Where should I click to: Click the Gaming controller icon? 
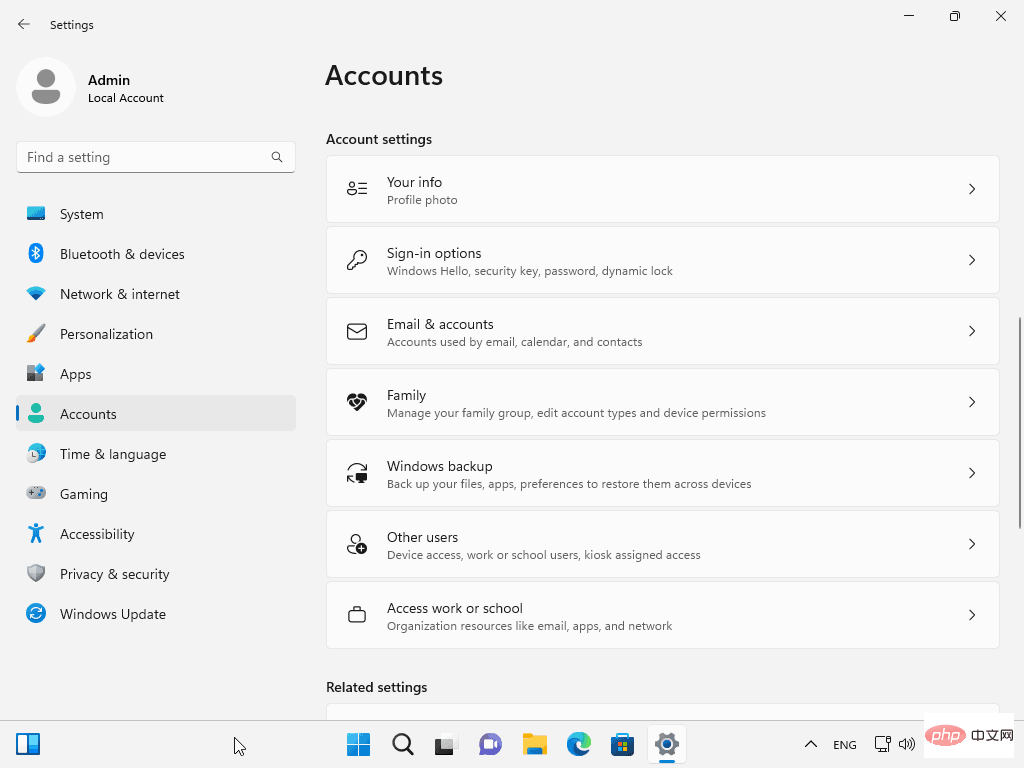36,493
